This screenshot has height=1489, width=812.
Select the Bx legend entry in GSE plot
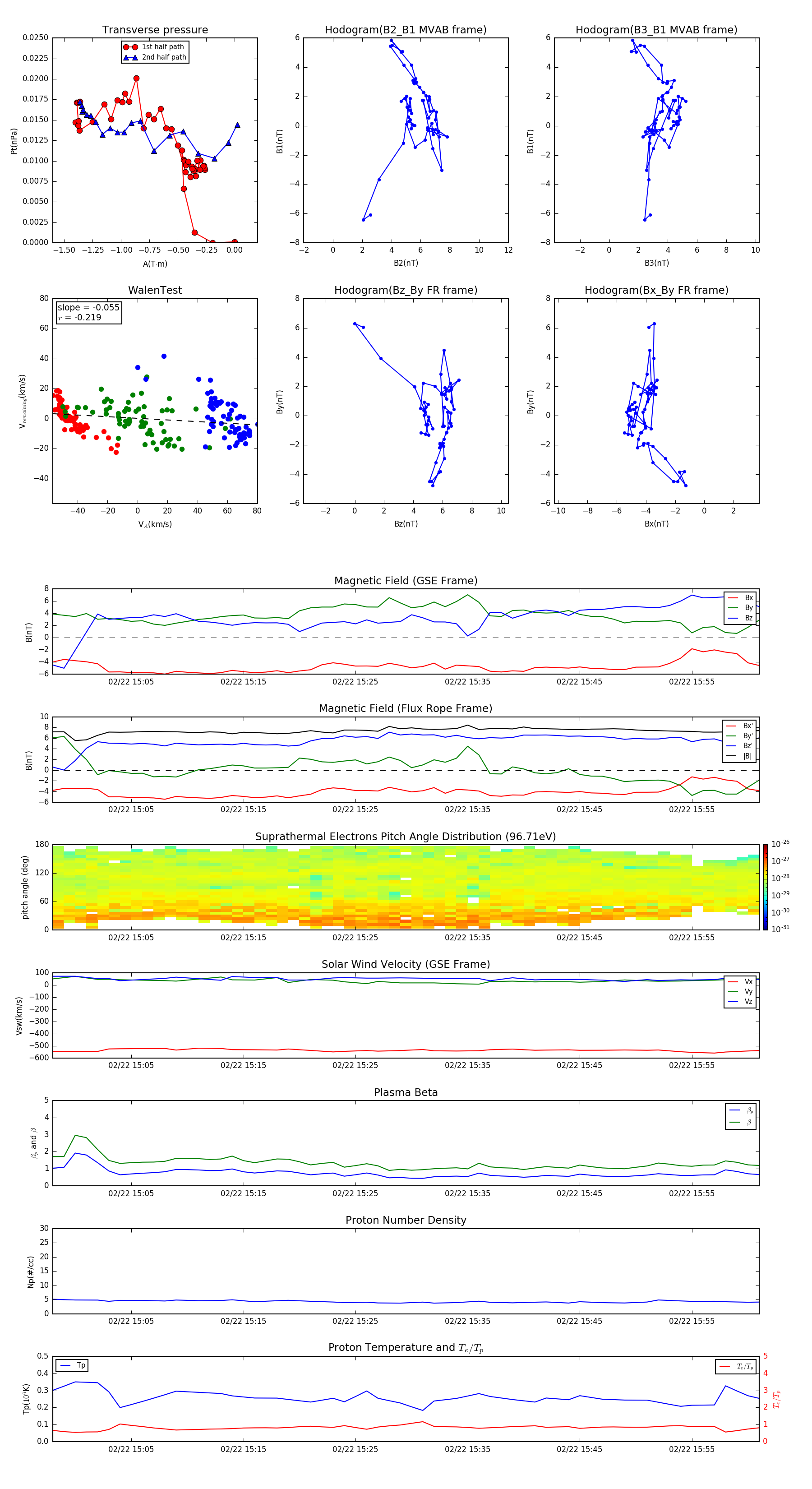(740, 598)
